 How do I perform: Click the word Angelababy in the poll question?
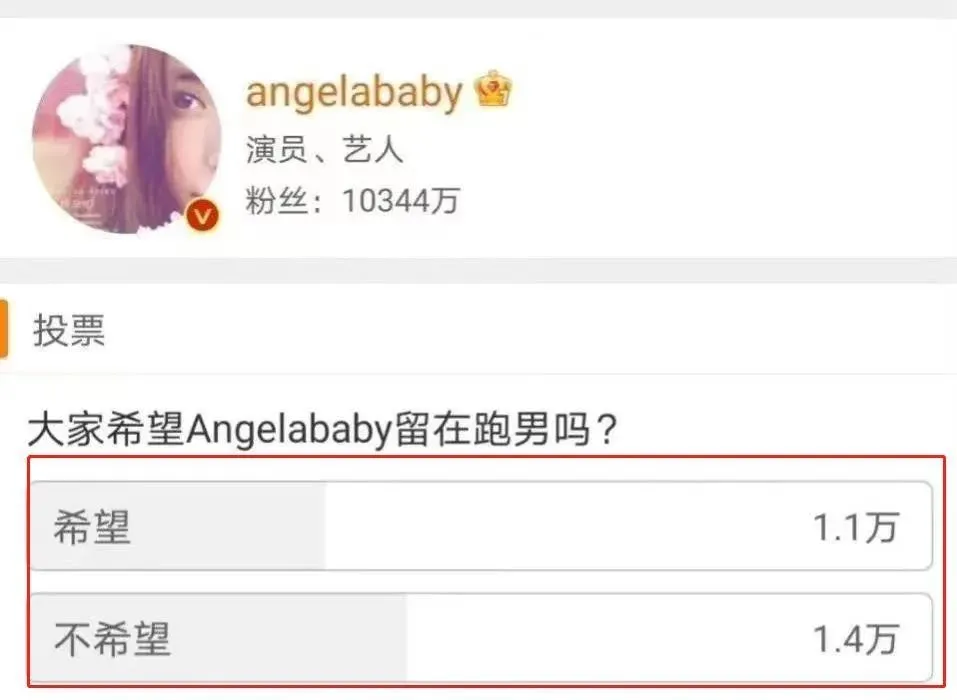[288, 430]
